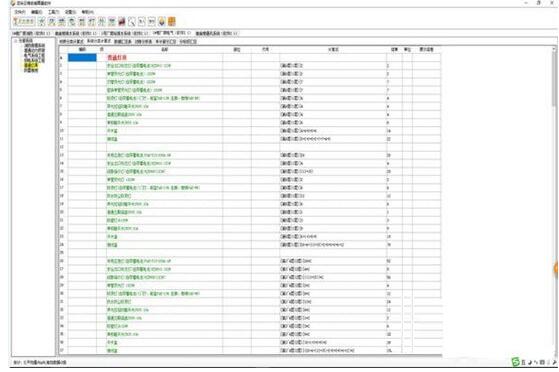Viewport: 559px width, 372px height.
Task: Select the first child item in the left tree
Action: [x=34, y=46]
